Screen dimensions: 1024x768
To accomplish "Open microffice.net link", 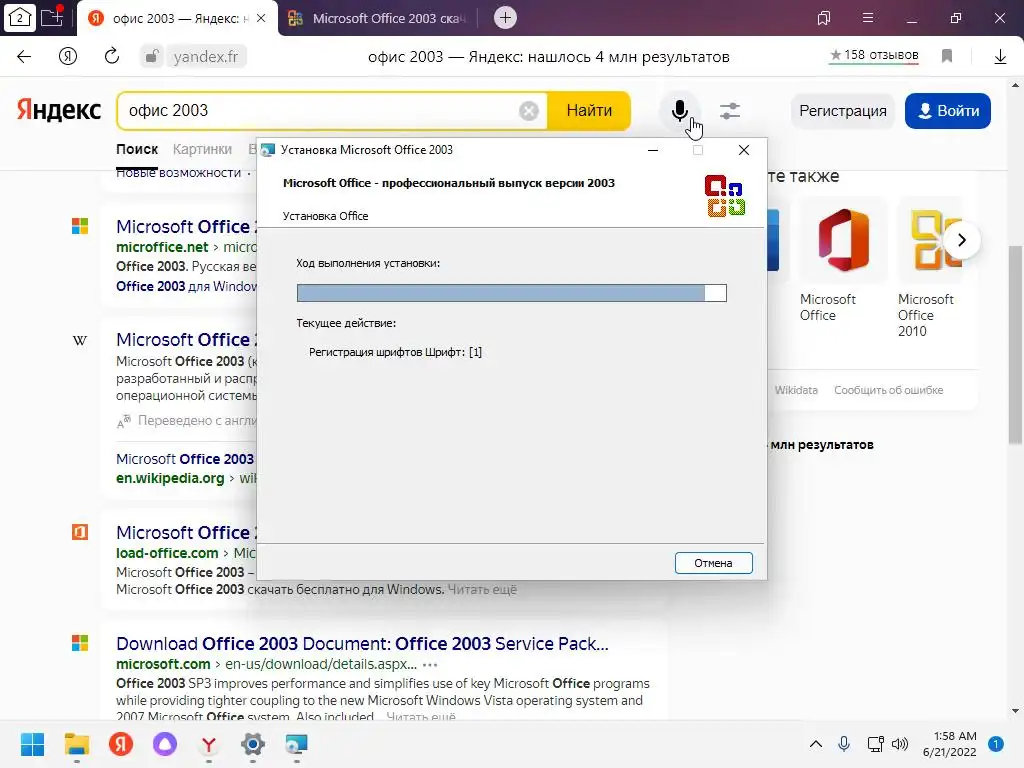I will coord(162,247).
